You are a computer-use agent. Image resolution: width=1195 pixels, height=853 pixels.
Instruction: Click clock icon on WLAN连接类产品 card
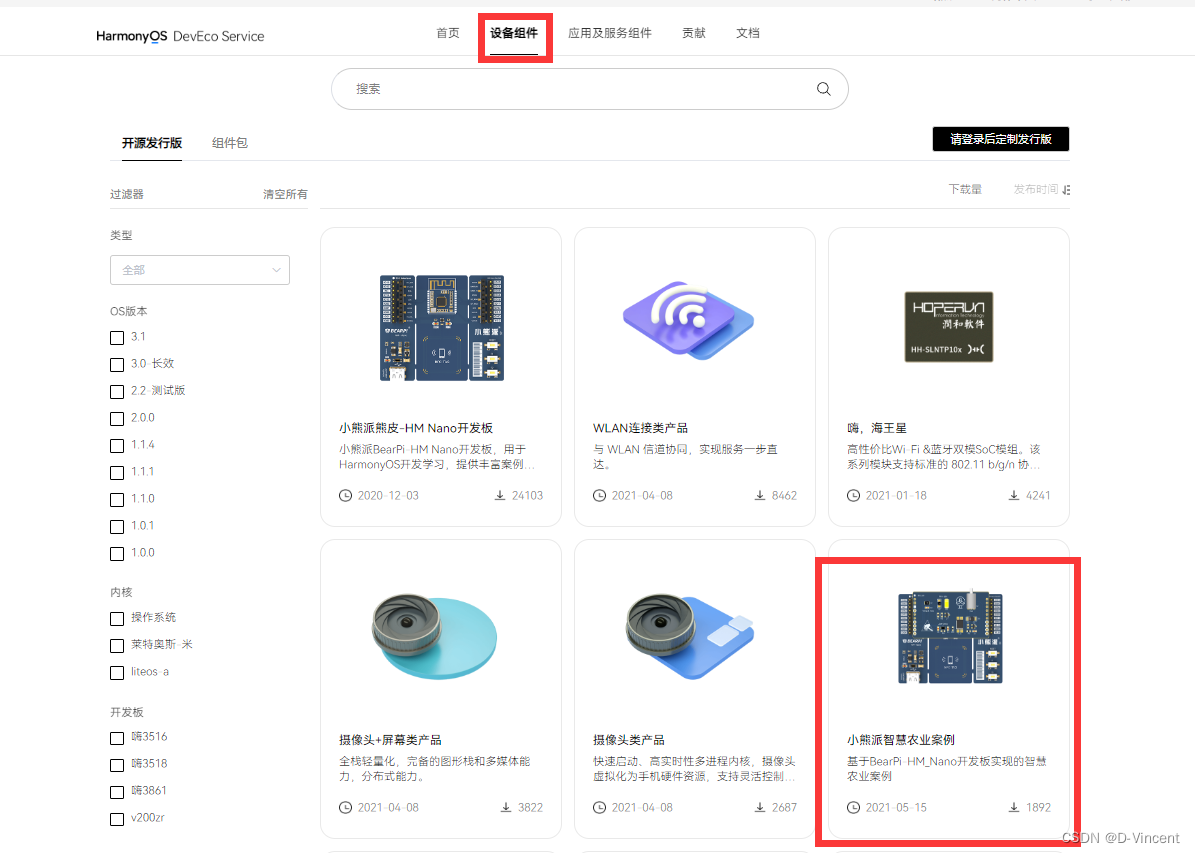tap(599, 495)
